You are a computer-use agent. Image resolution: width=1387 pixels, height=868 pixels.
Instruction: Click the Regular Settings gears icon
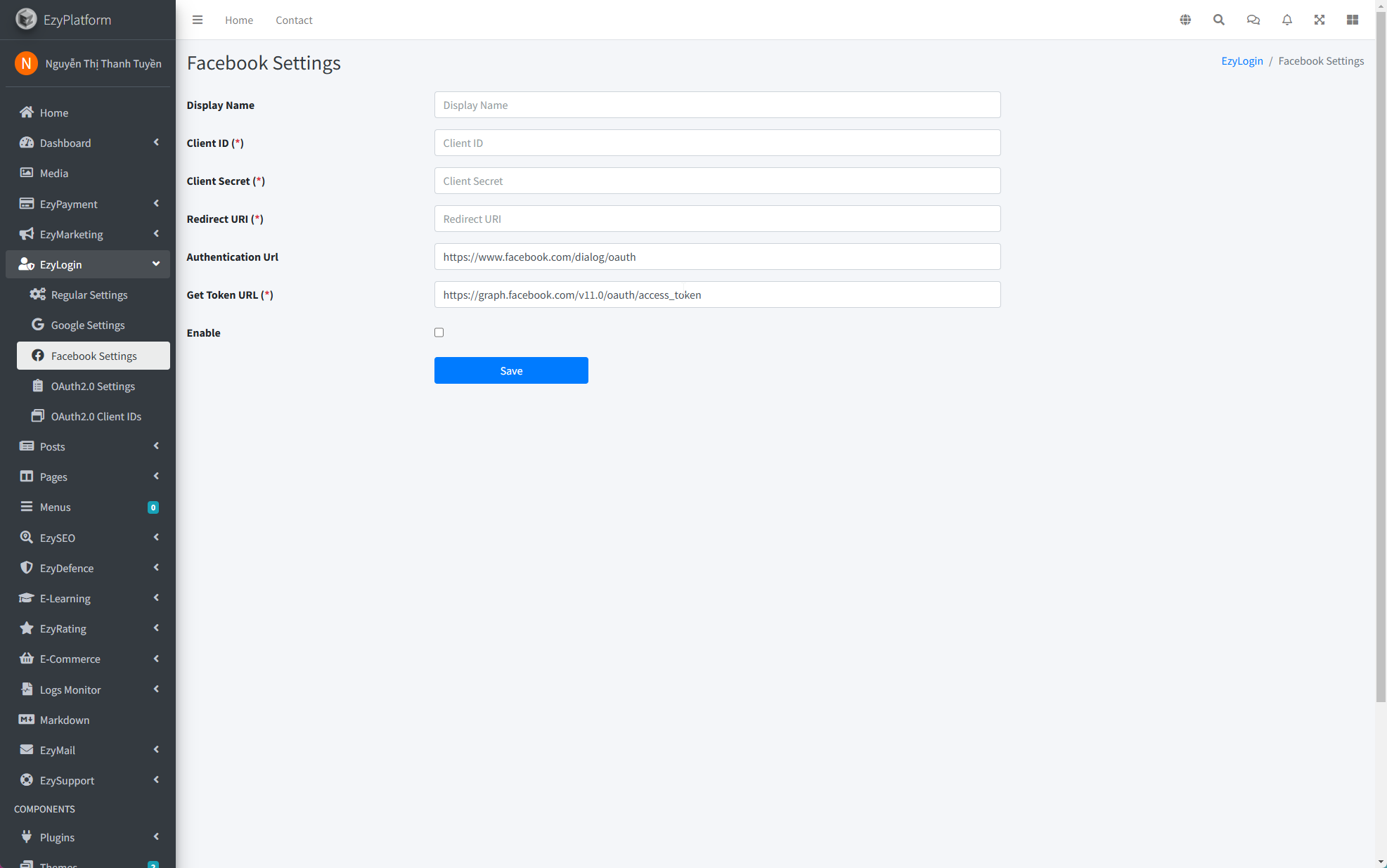[38, 294]
